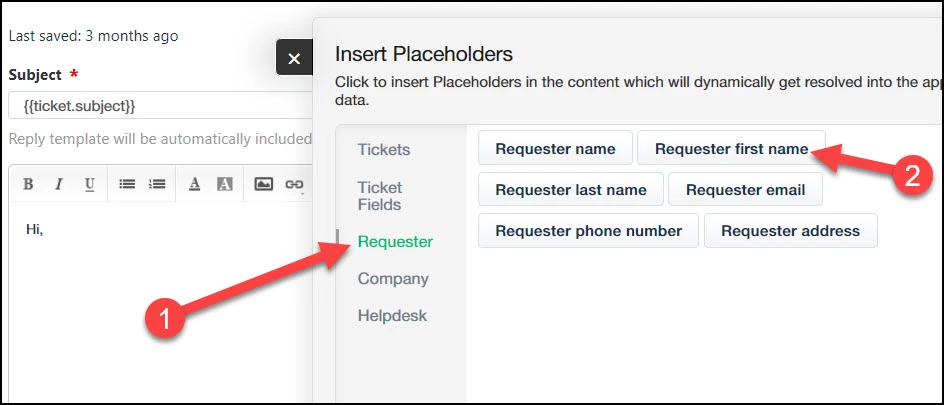944x405 pixels.
Task: Show Company placeholders
Action: pos(393,279)
